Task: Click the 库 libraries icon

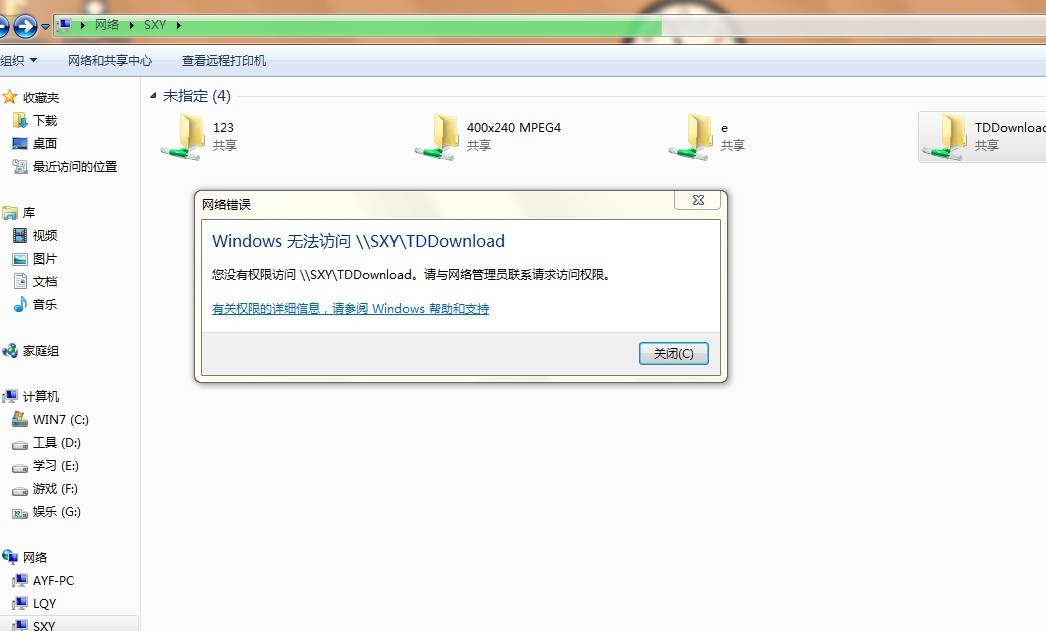Action: pyautogui.click(x=10, y=213)
